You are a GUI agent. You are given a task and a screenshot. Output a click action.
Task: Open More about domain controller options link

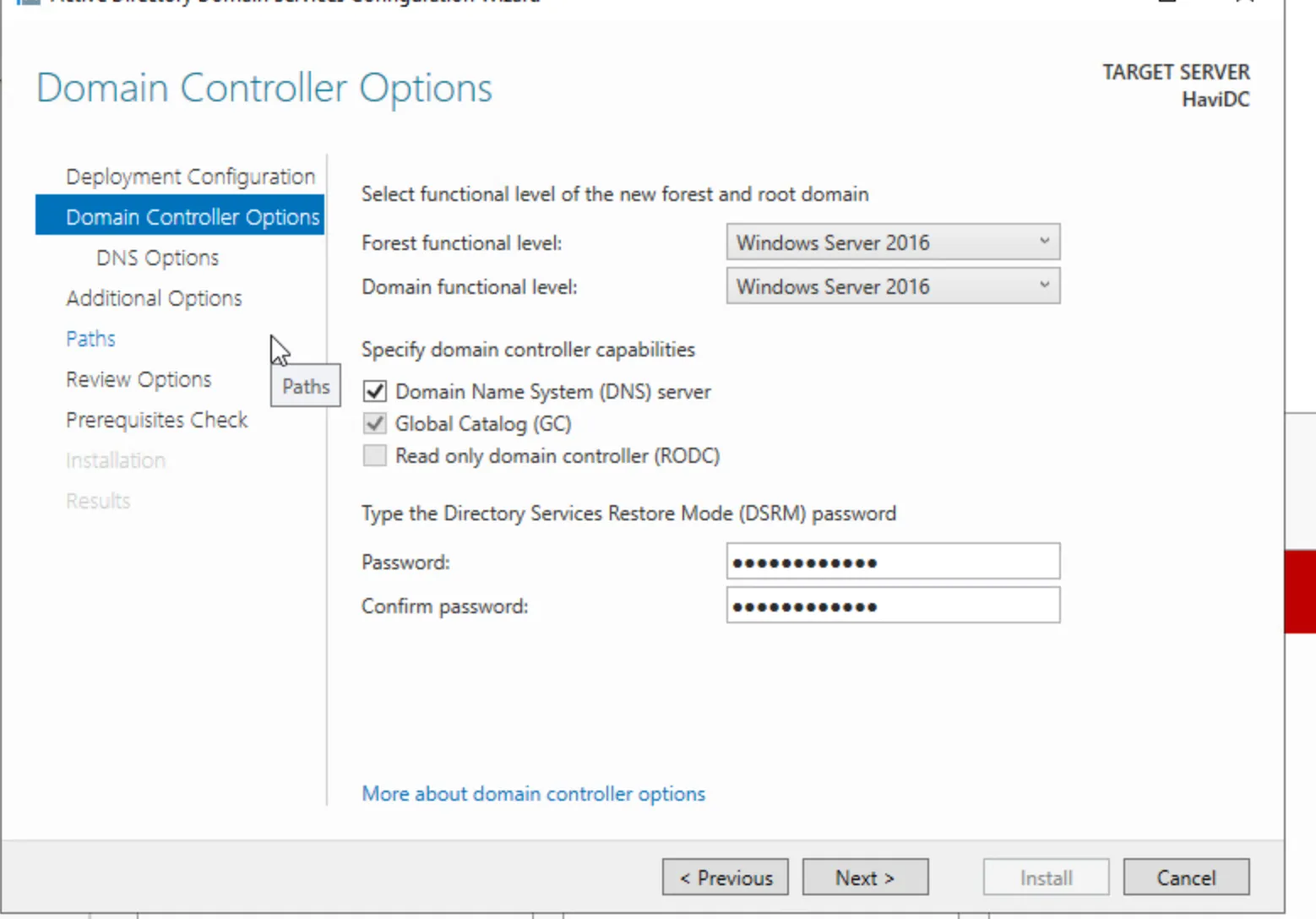(533, 794)
